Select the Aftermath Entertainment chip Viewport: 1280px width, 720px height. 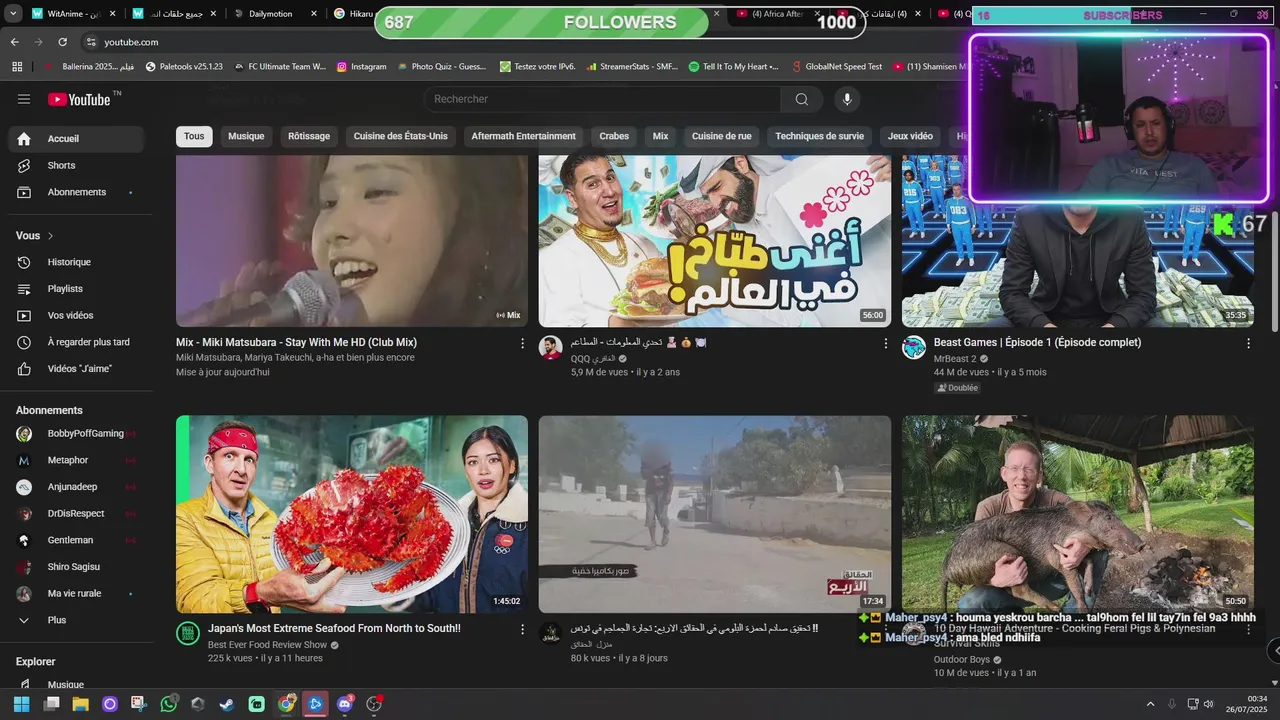coord(523,136)
